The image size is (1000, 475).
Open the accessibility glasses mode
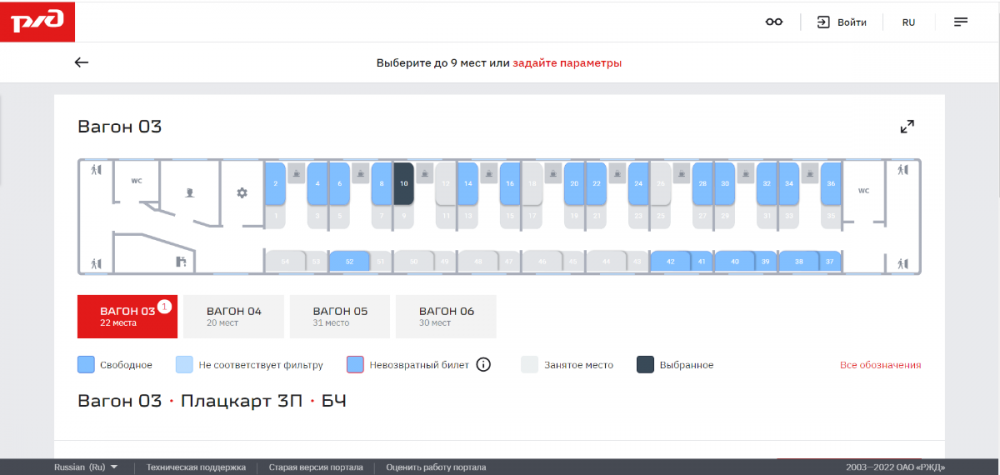774,22
